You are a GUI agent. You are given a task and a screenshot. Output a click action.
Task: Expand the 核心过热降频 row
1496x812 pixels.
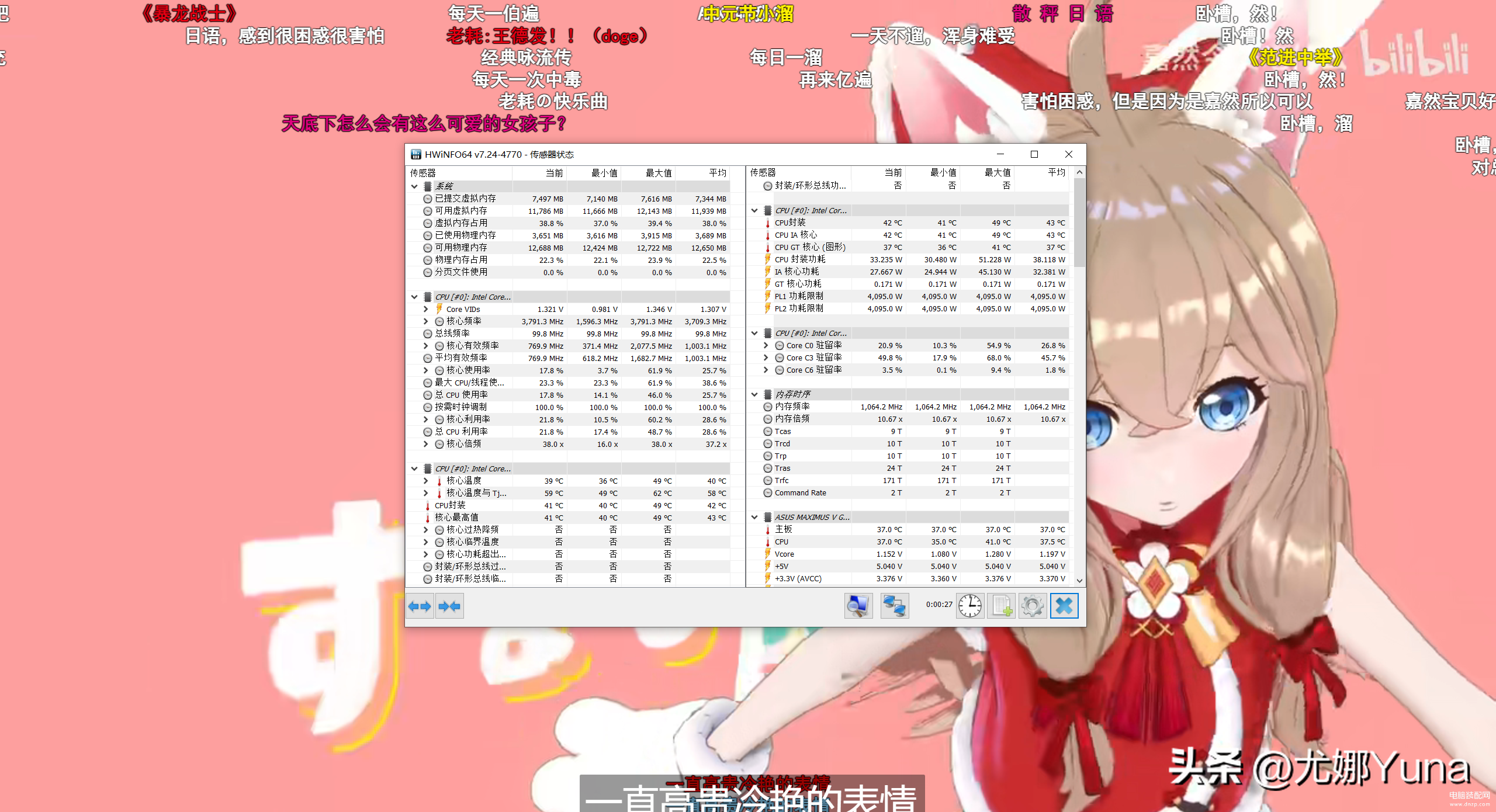(x=426, y=530)
